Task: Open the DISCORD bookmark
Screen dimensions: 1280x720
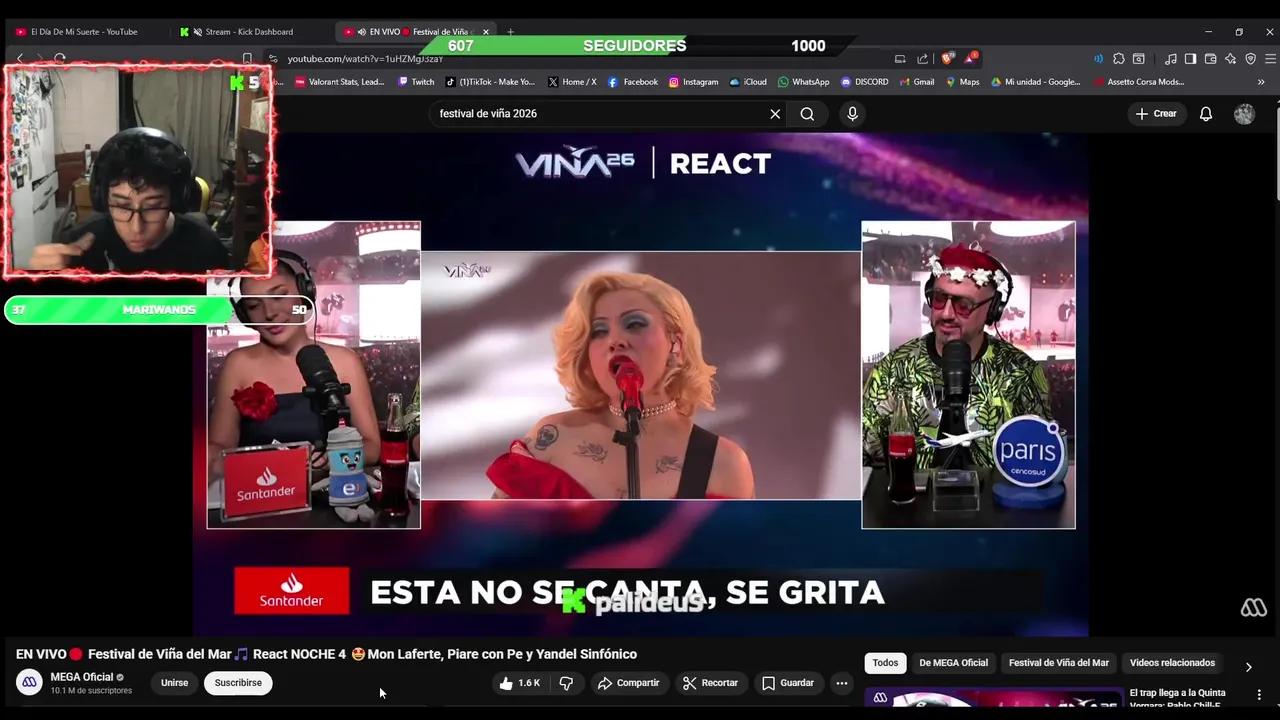Action: click(x=864, y=82)
